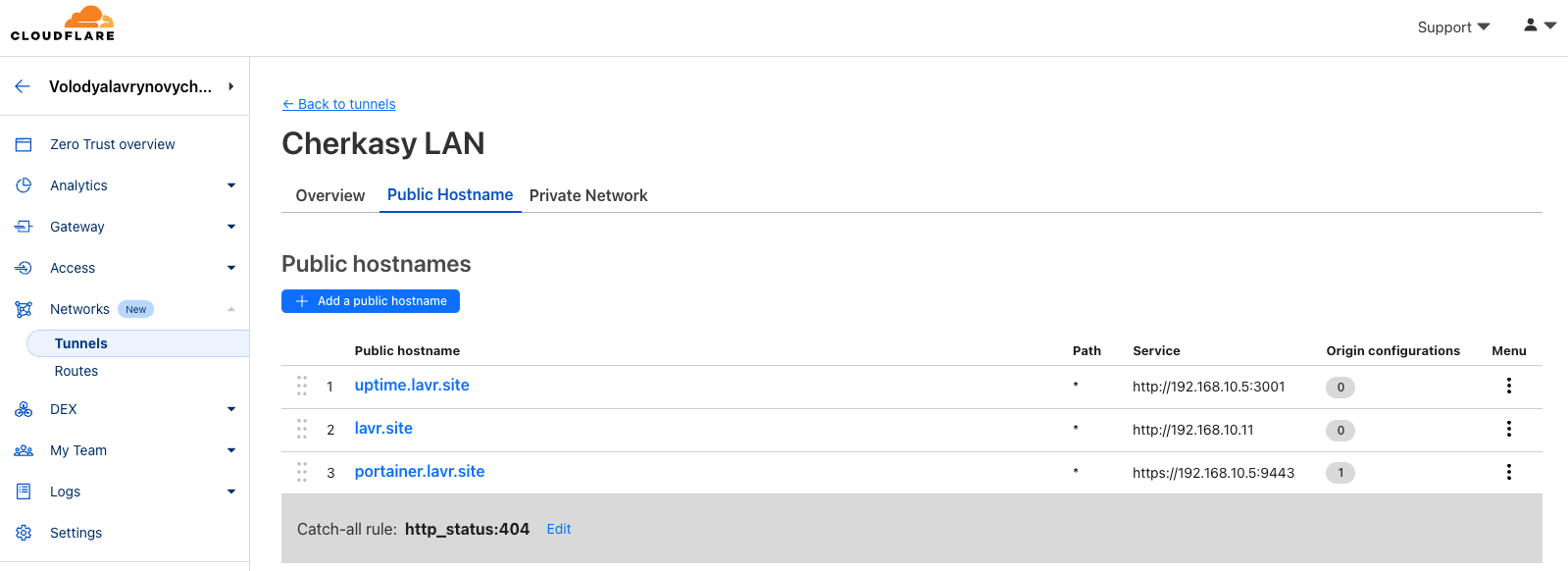This screenshot has width=1568, height=571.
Task: Switch to the Private Network tab
Action: pyautogui.click(x=588, y=195)
